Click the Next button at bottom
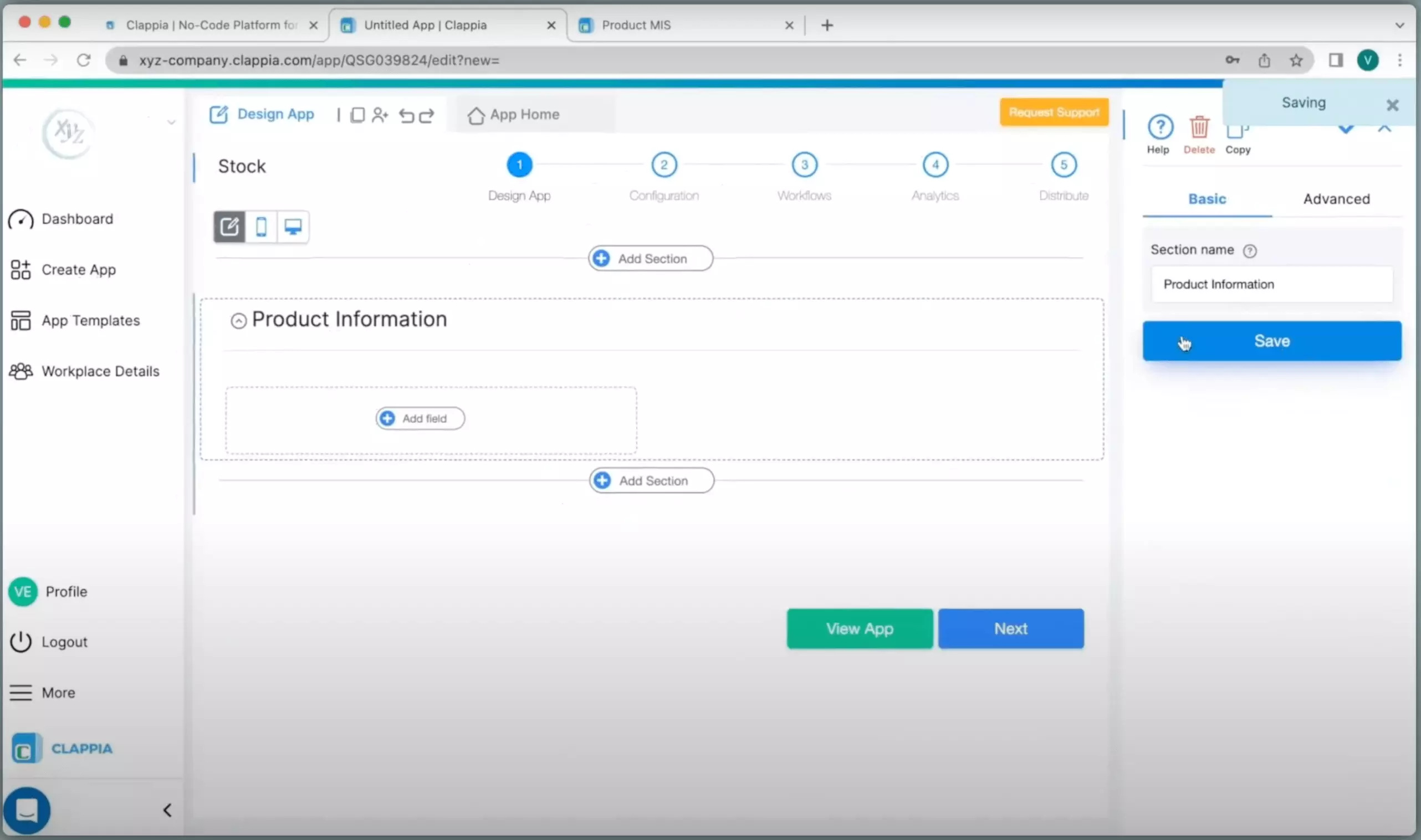1421x840 pixels. 1011,628
